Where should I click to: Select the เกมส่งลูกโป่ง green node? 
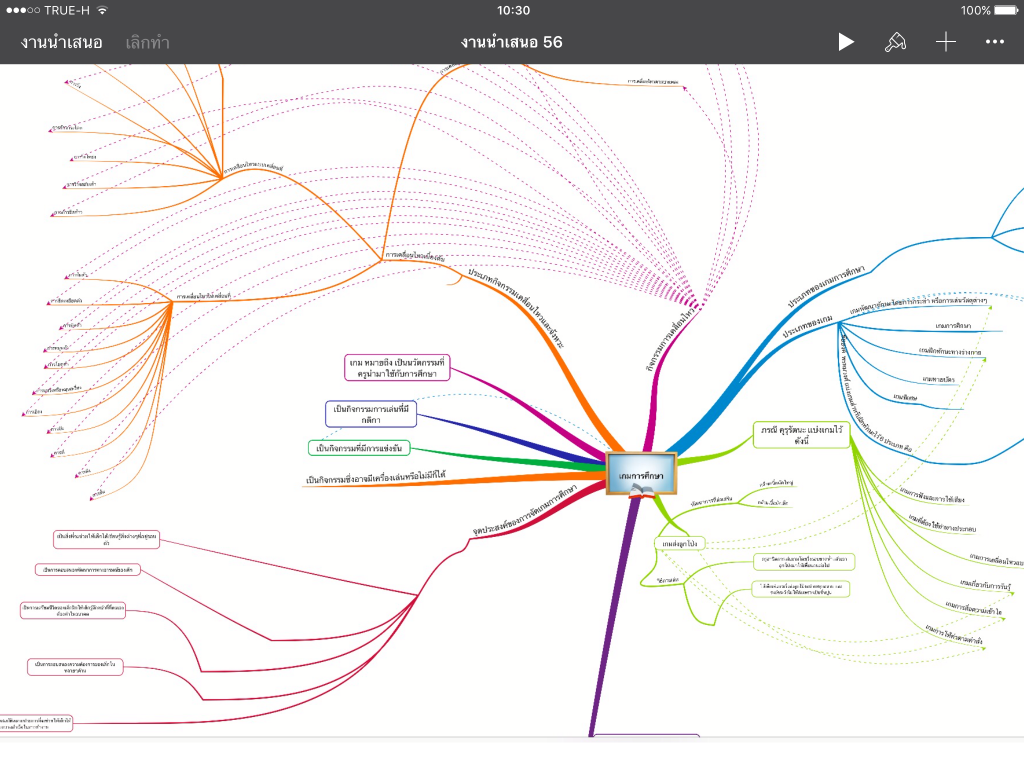pos(679,543)
